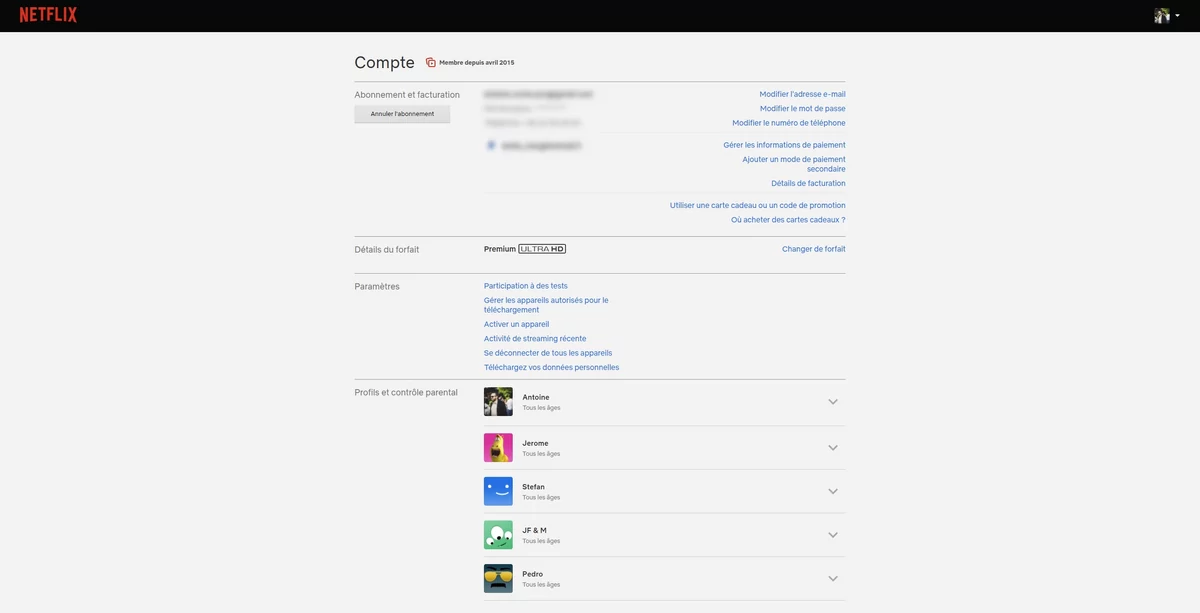Open Modifier le mot de passe
Image resolution: width=1200 pixels, height=613 pixels.
click(802, 108)
